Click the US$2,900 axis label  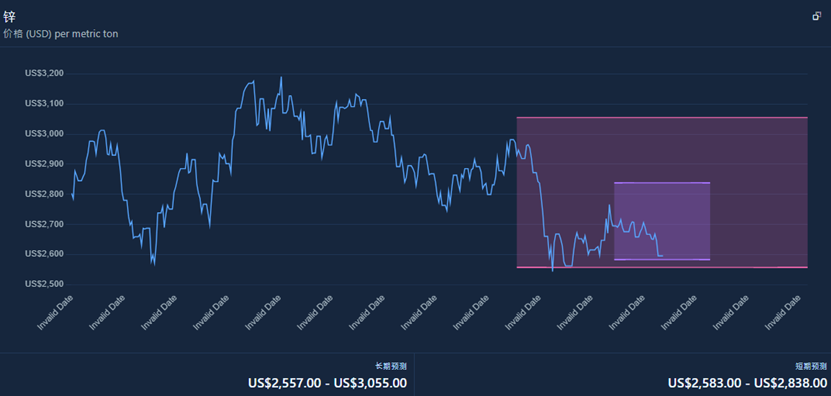pos(45,164)
